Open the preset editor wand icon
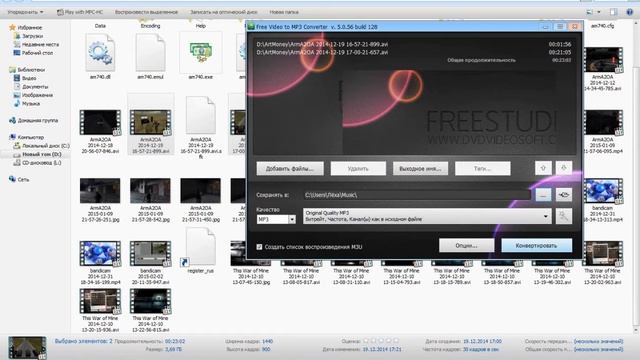 [564, 216]
